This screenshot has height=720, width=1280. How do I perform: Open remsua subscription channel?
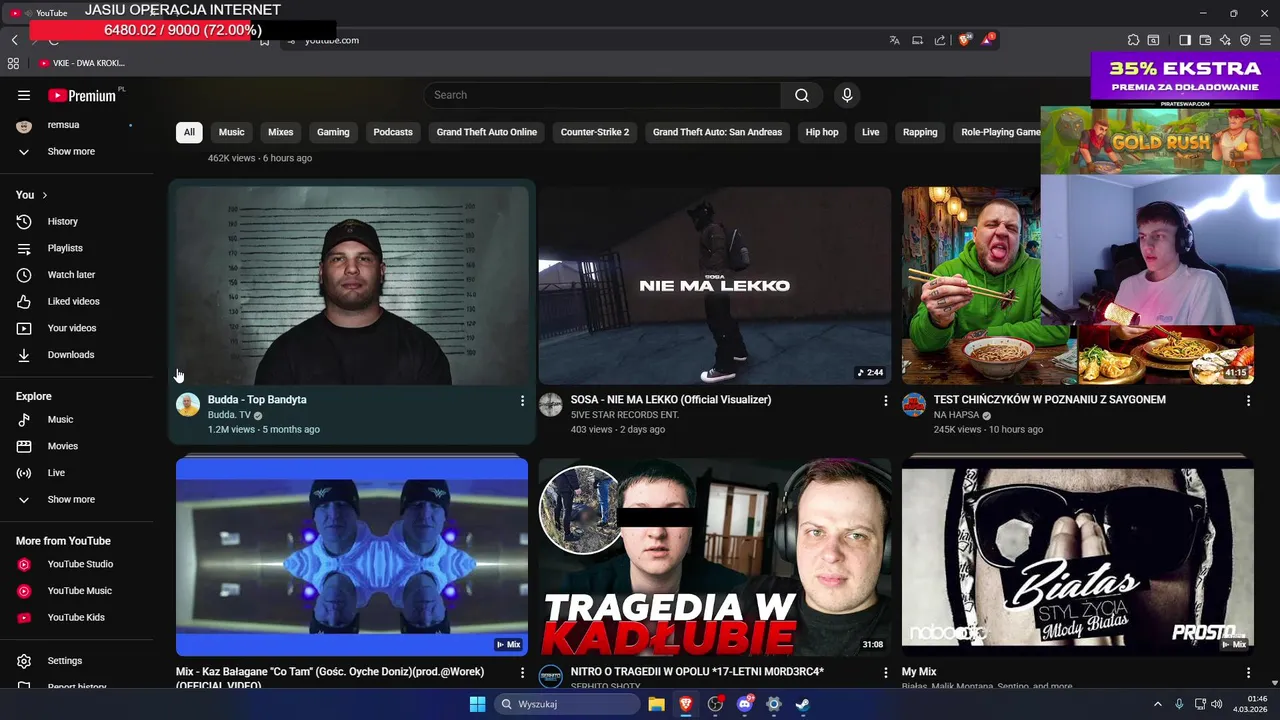76,125
